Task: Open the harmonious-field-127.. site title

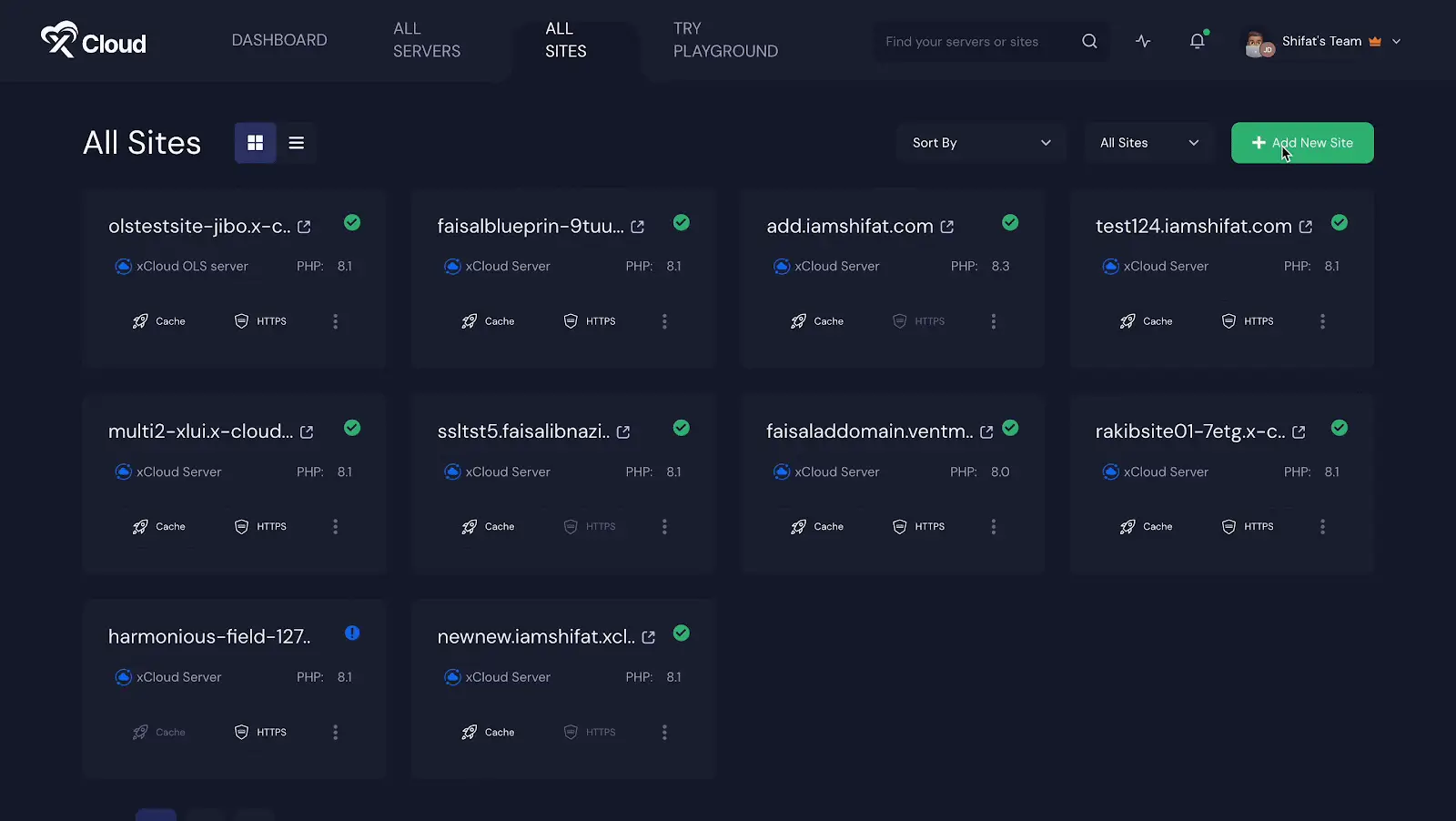Action: [209, 637]
